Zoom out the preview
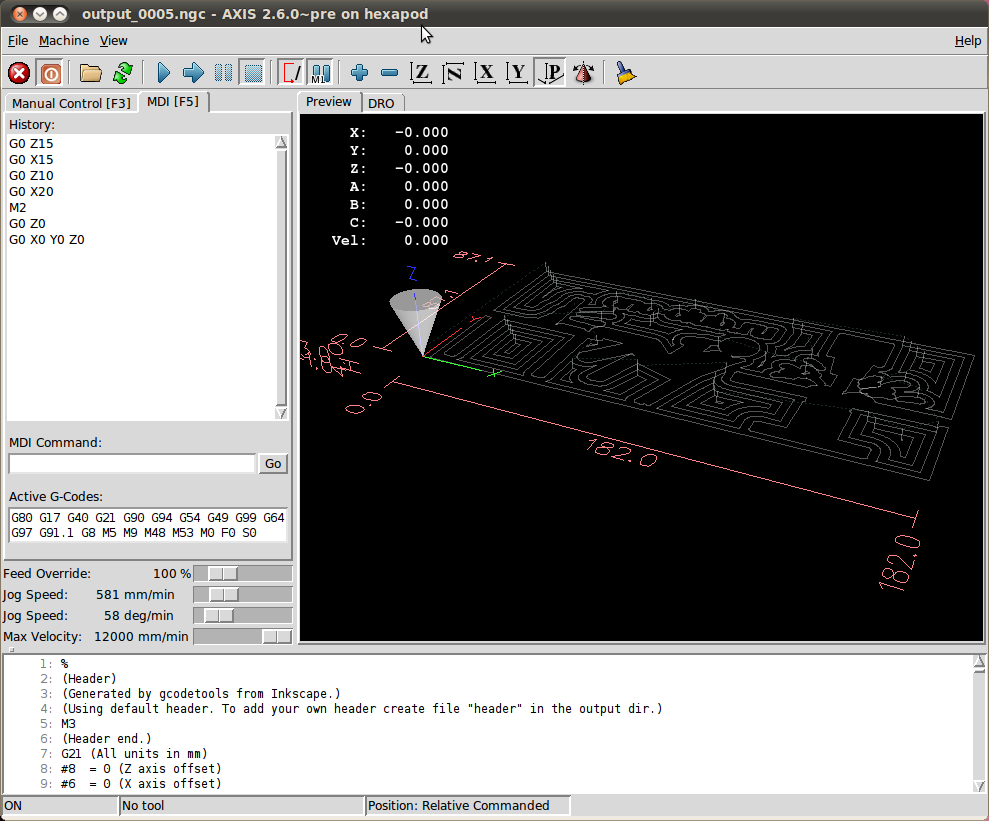Image resolution: width=989 pixels, height=821 pixels. (390, 73)
